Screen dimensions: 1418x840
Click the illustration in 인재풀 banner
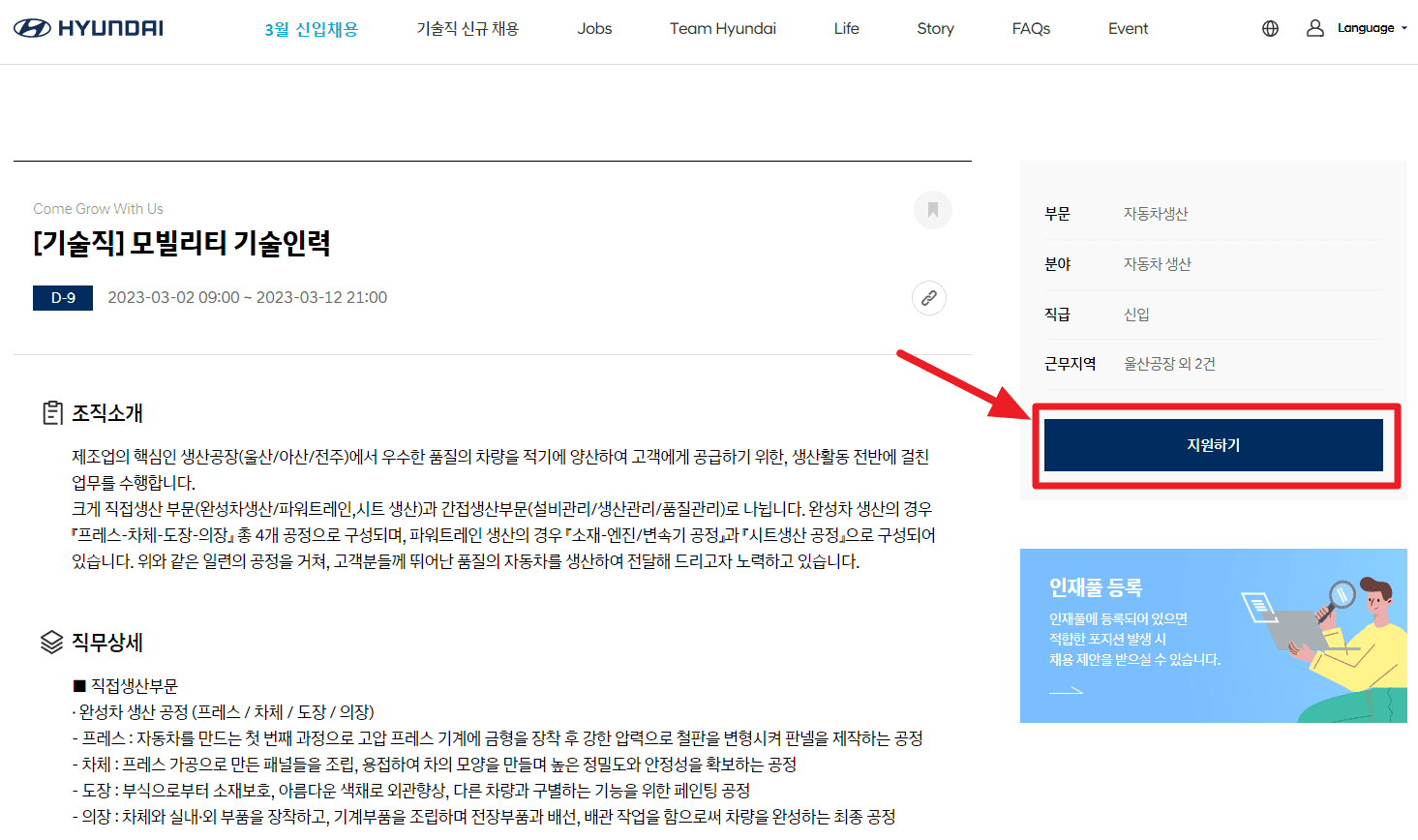point(1325,647)
